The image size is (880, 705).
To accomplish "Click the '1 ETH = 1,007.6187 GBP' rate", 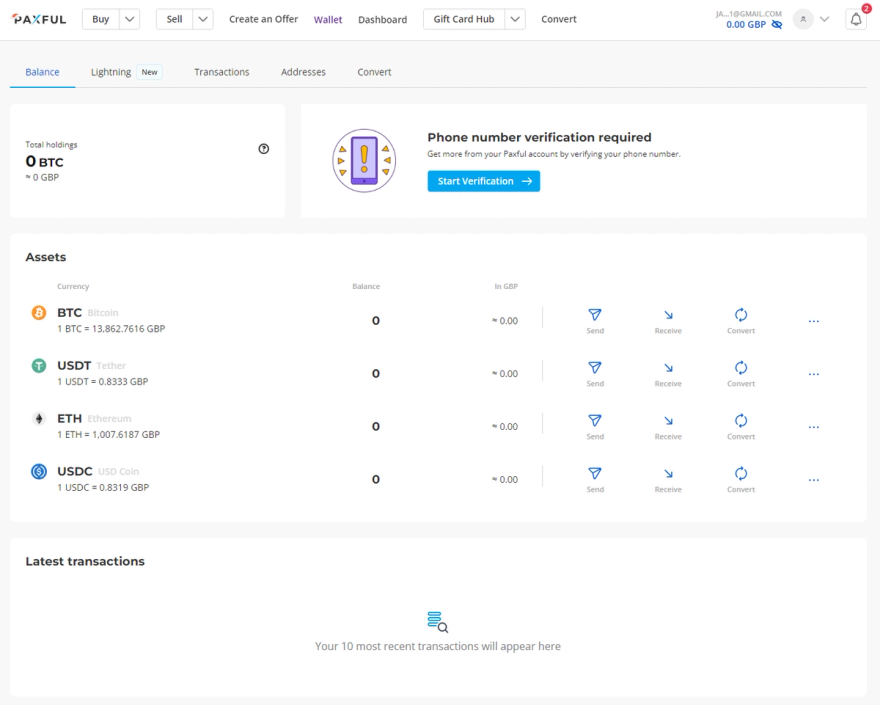I will point(108,434).
